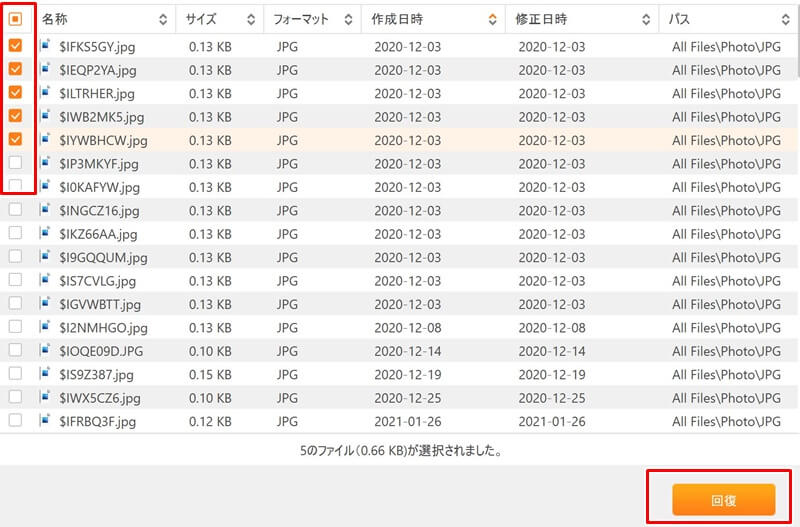Image resolution: width=800 pixels, height=527 pixels.
Task: Click the file icon of $I2NMHGO.jpg
Action: point(46,327)
